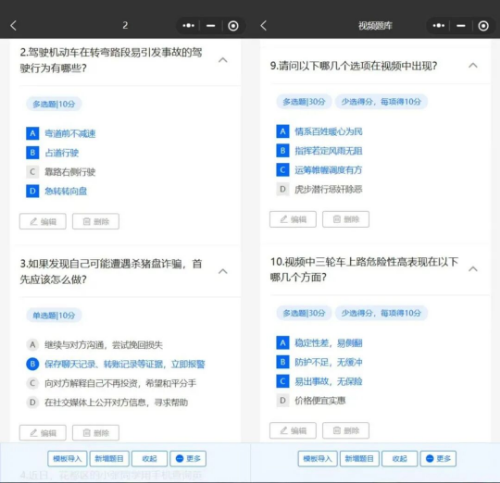Viewport: 500px width, 483px height.
Task: Click the 多选题|30分 tag under question 10
Action: point(304,313)
